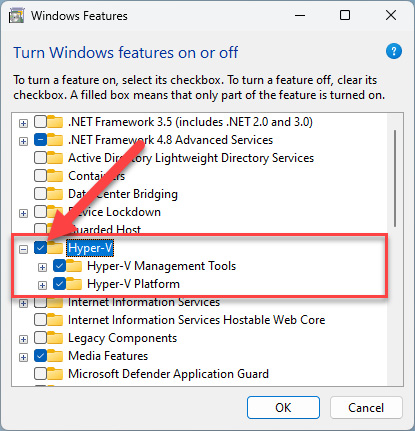The height and width of the screenshot is (431, 415).
Task: Minimize the Windows Features window
Action: point(300,15)
